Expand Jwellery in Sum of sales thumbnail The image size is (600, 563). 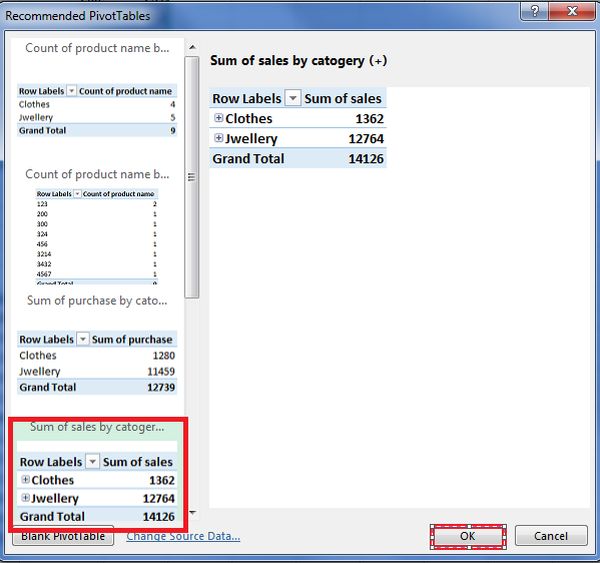[x=25, y=498]
